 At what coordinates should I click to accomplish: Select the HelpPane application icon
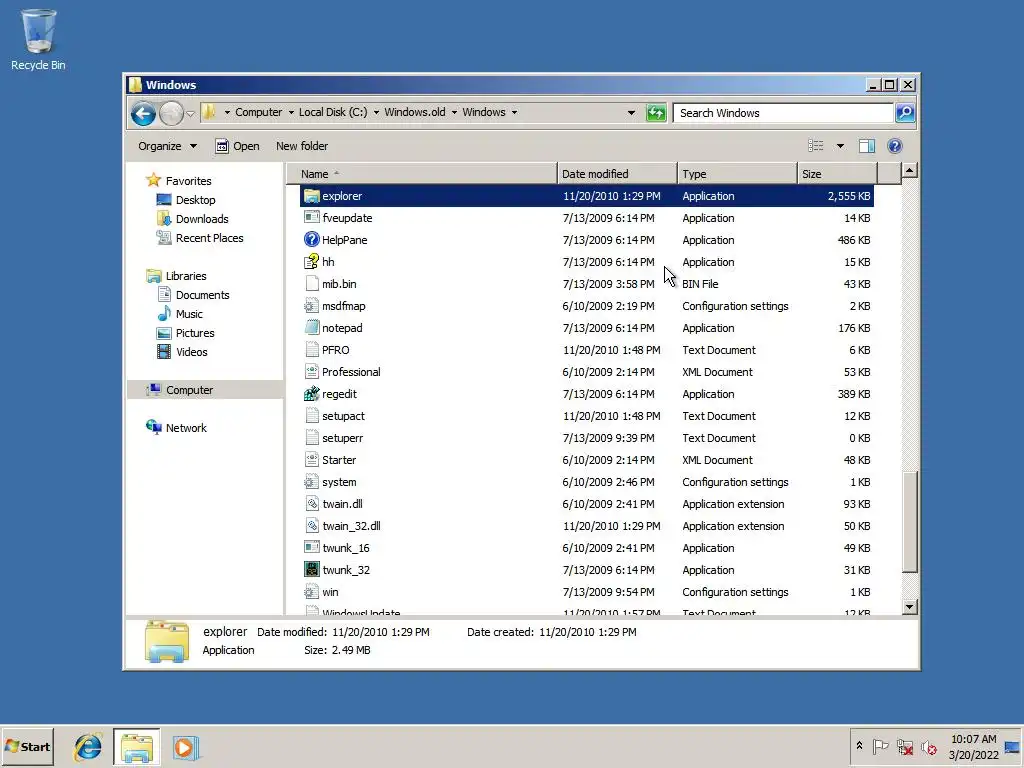point(312,240)
